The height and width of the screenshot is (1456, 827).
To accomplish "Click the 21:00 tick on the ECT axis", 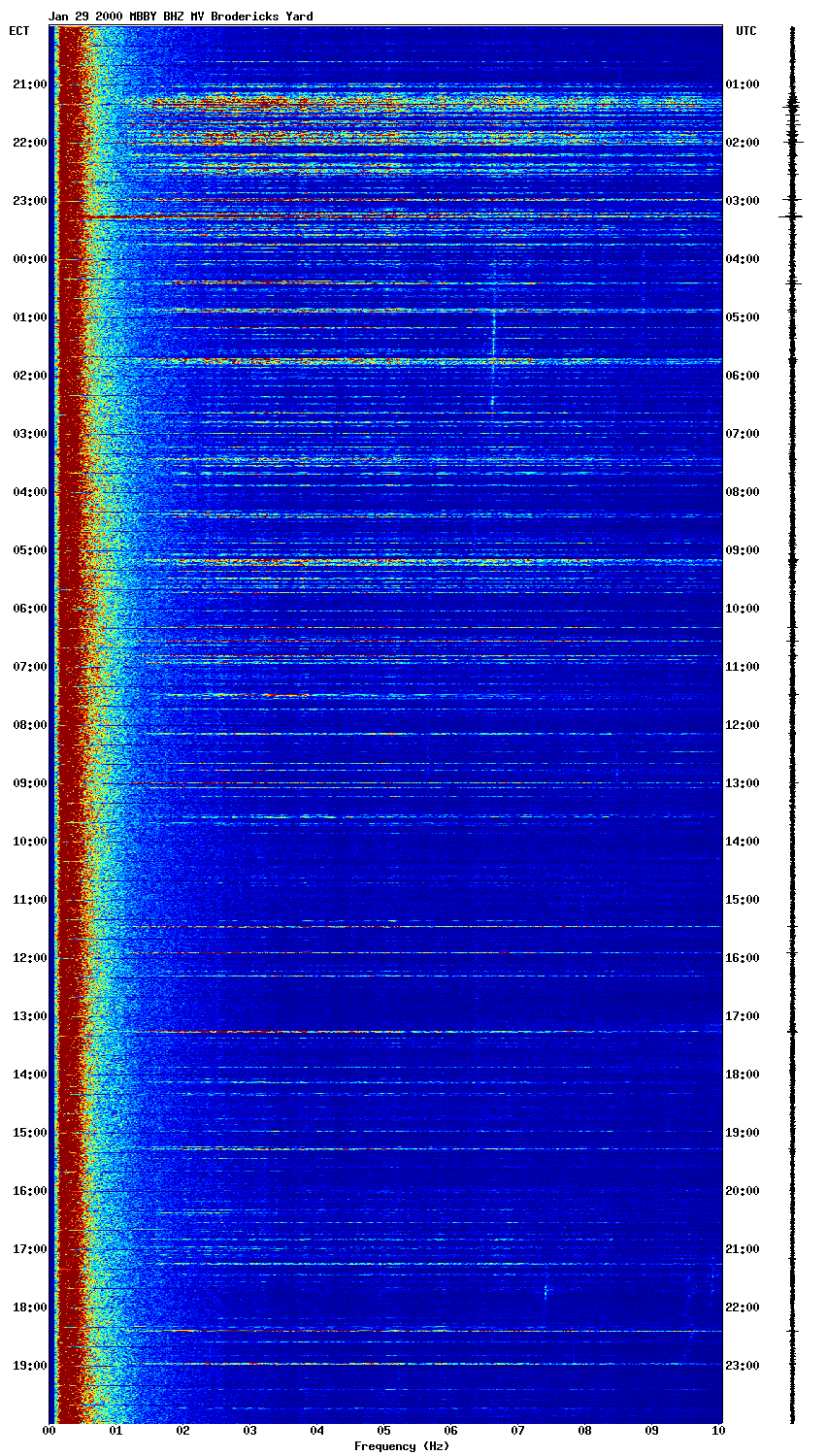I will coord(30,84).
